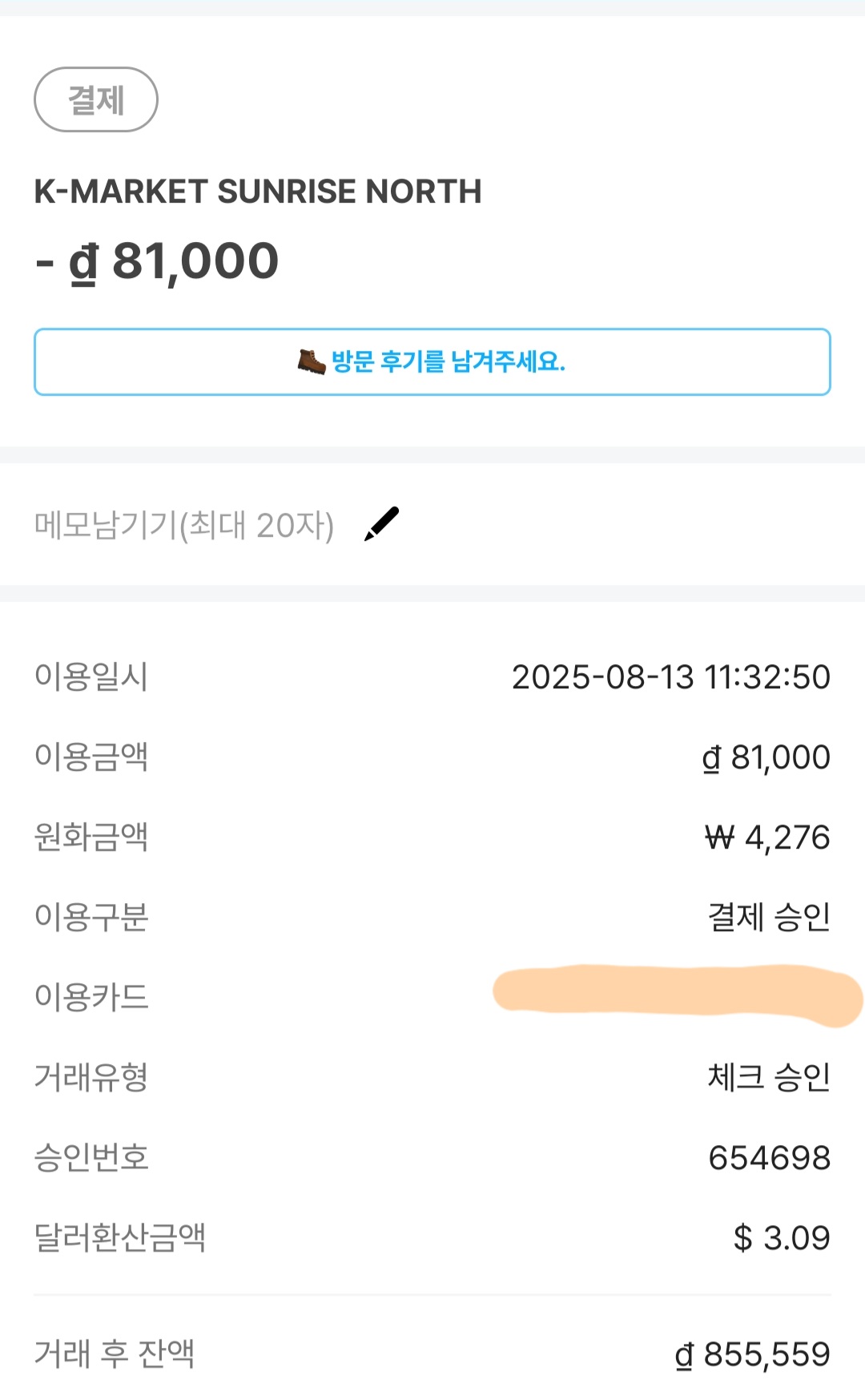The height and width of the screenshot is (1400, 865).
Task: Tap the 승인번호 label
Action: 91,1158
